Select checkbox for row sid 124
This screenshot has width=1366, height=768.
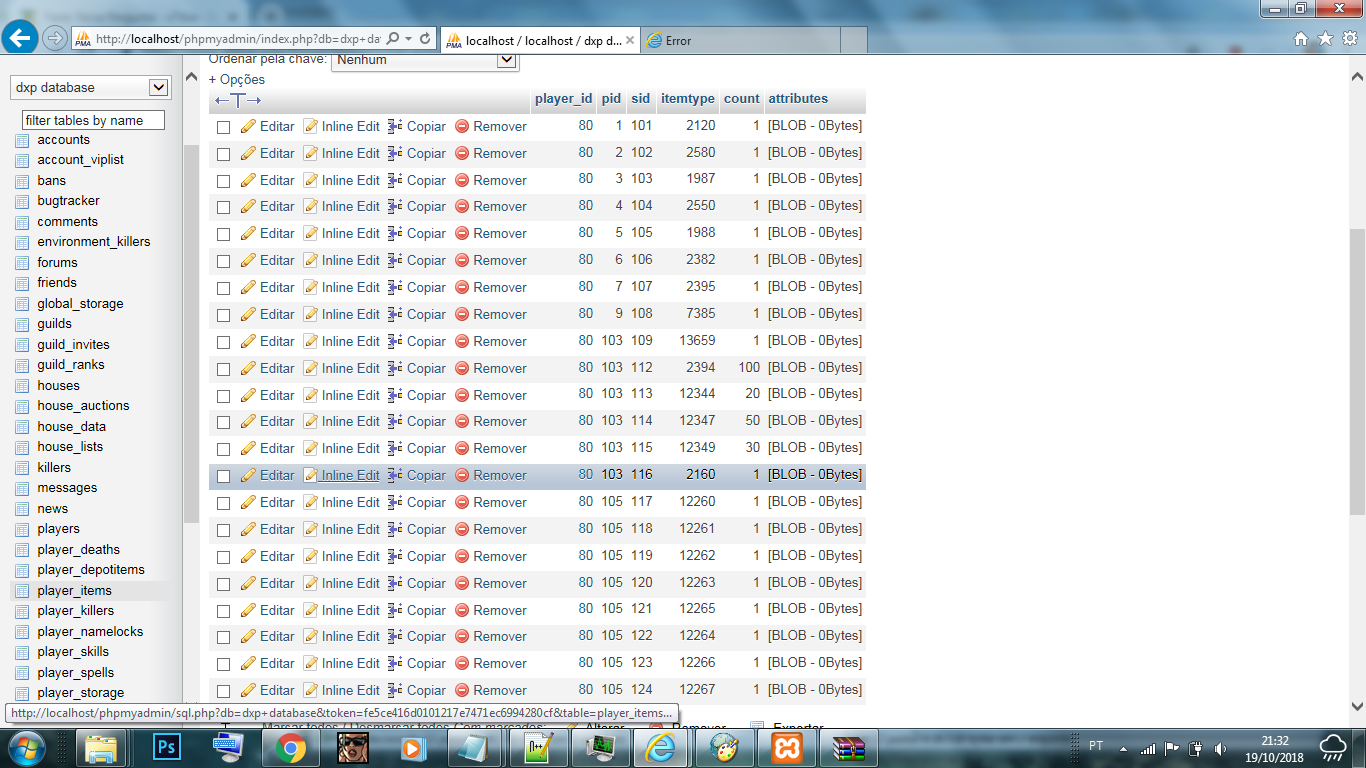coord(223,691)
